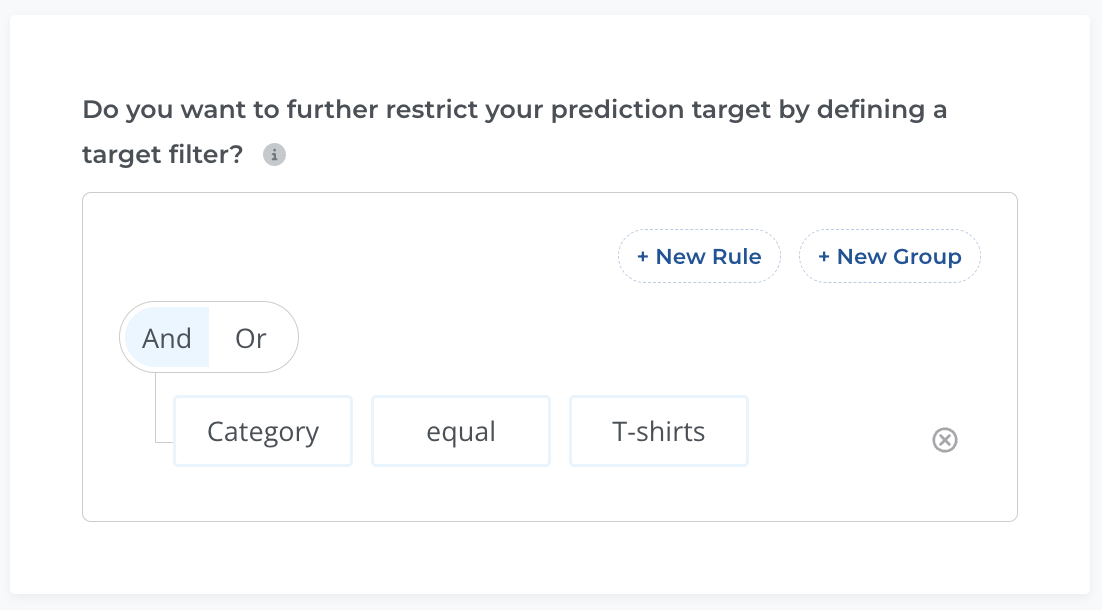Change the comparison from equal

pos(461,431)
